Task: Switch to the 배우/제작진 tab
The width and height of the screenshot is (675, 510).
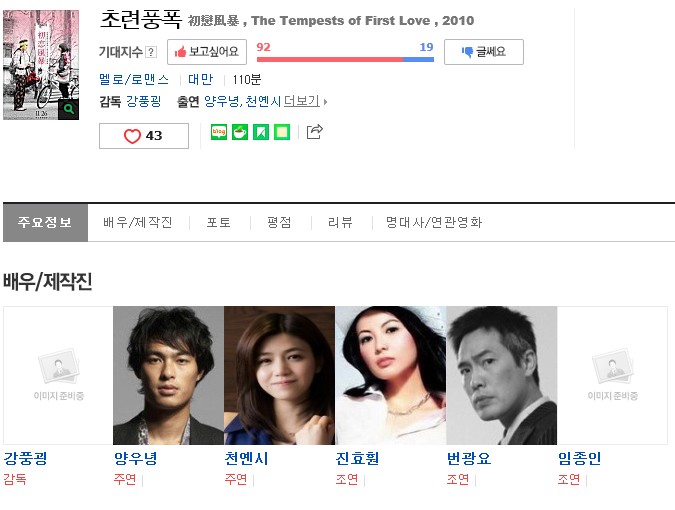Action: pos(138,223)
